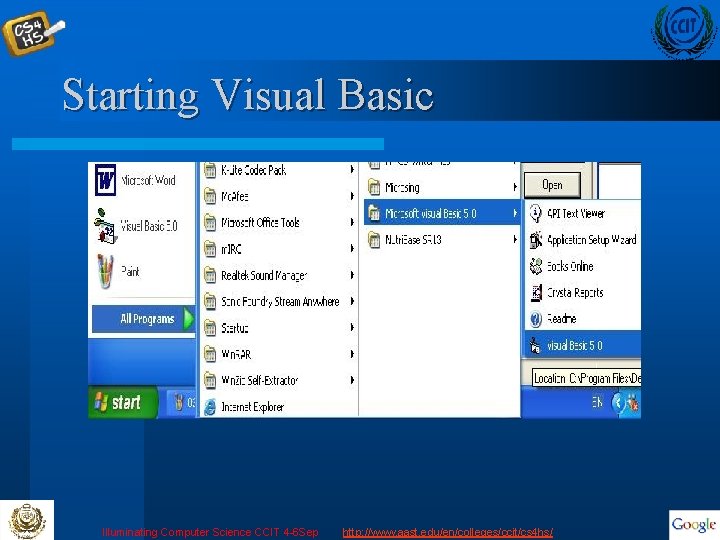Click the Microsoft Word label text

click(148, 180)
